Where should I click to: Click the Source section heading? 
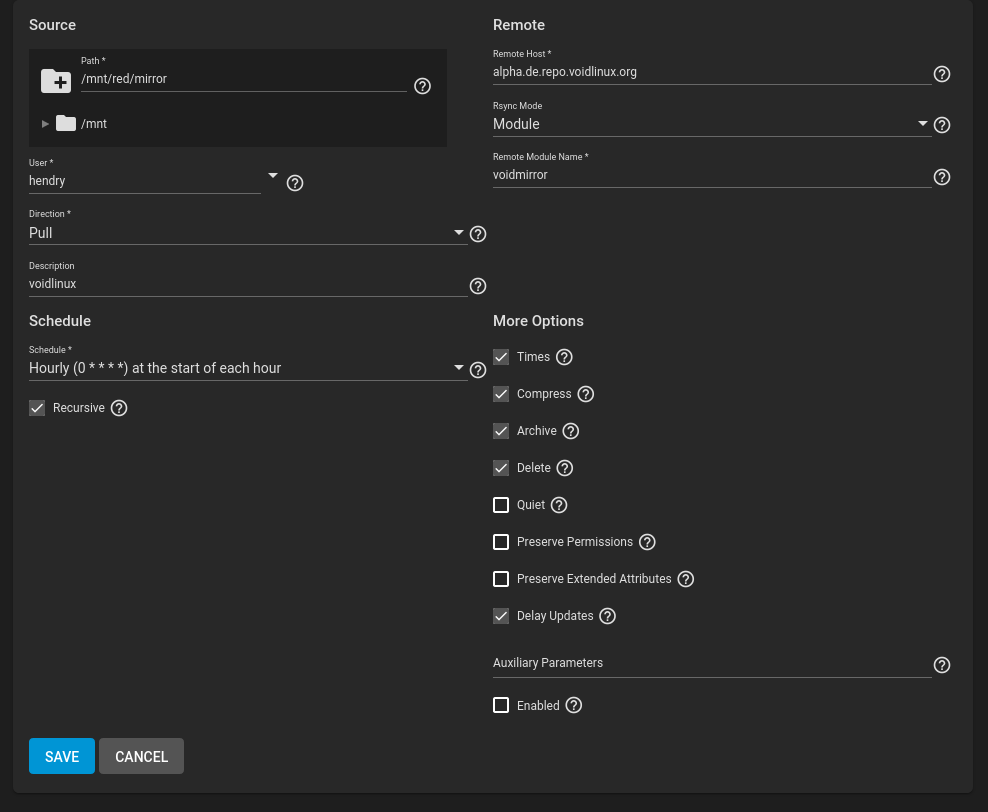click(52, 25)
